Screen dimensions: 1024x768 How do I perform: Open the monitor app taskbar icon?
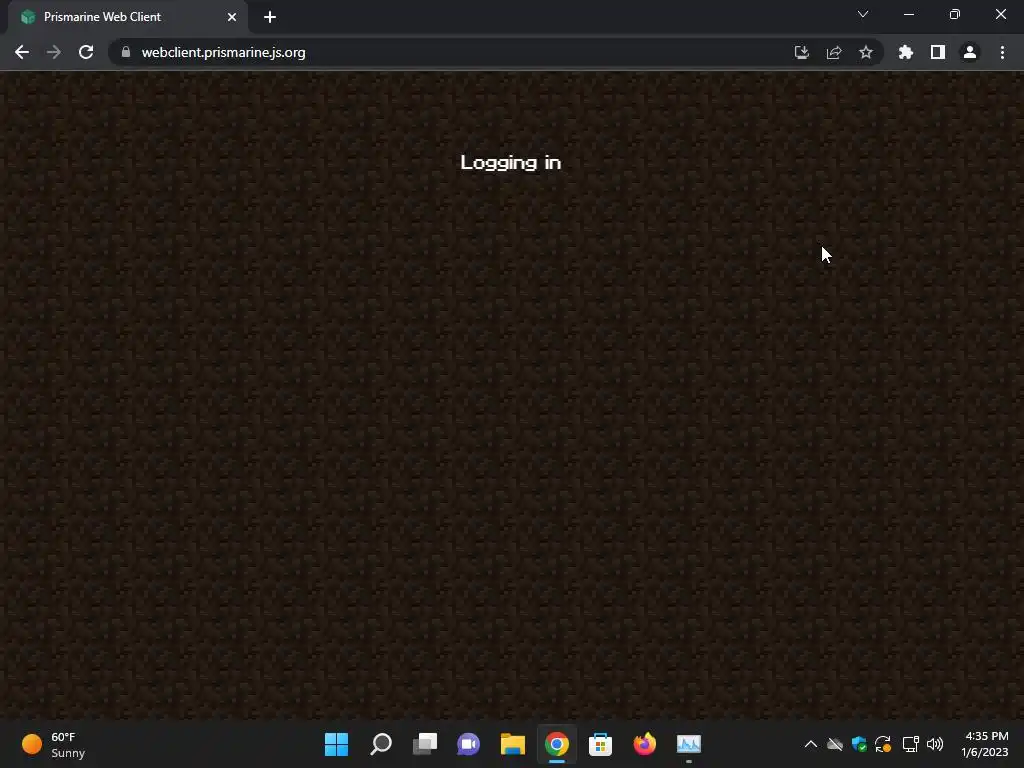[x=688, y=744]
